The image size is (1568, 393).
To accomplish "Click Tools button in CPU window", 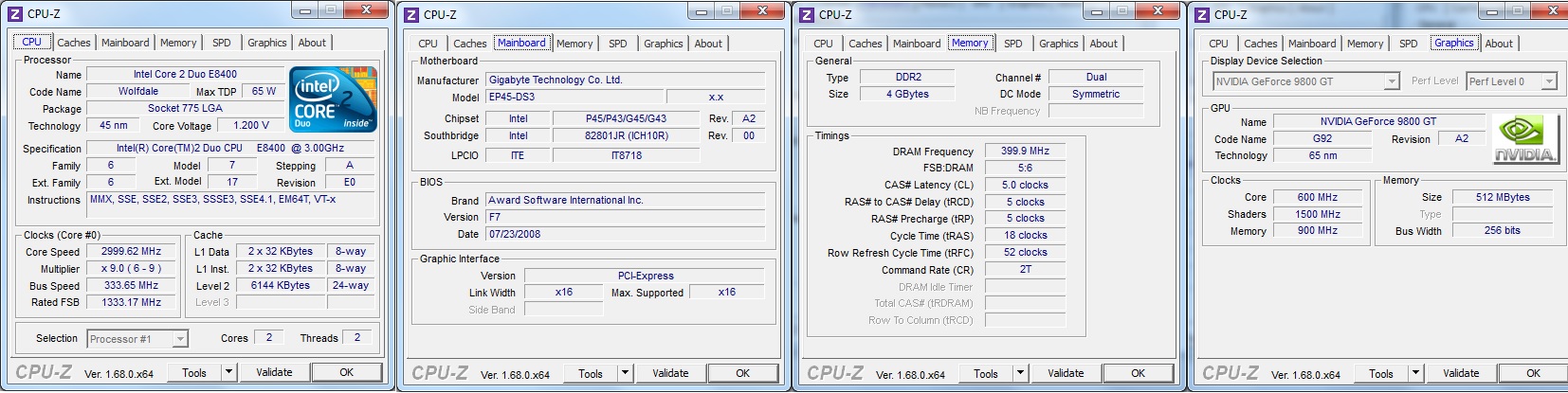I will (x=194, y=372).
